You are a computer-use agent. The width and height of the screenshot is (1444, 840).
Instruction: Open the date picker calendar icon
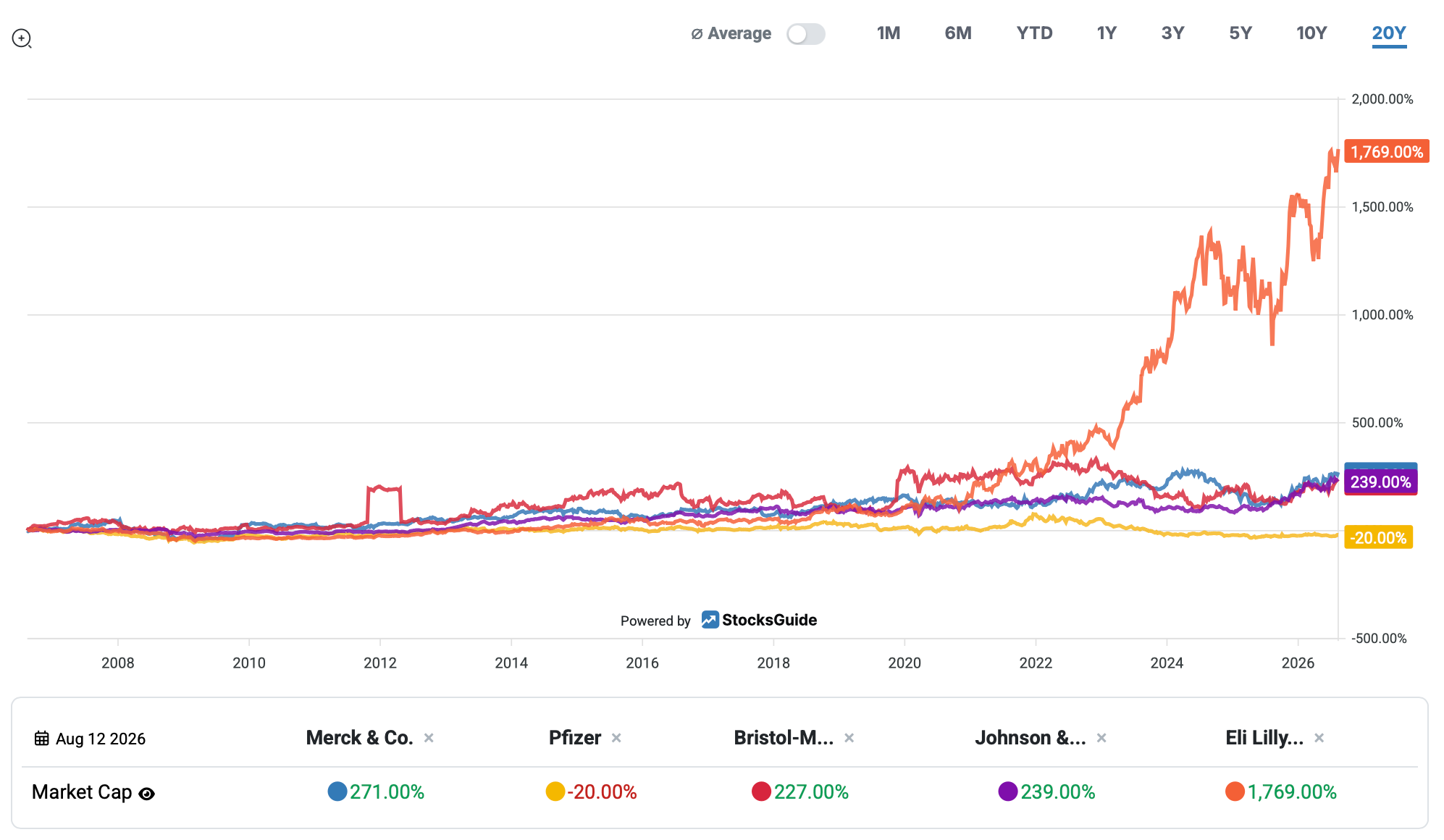coord(42,739)
